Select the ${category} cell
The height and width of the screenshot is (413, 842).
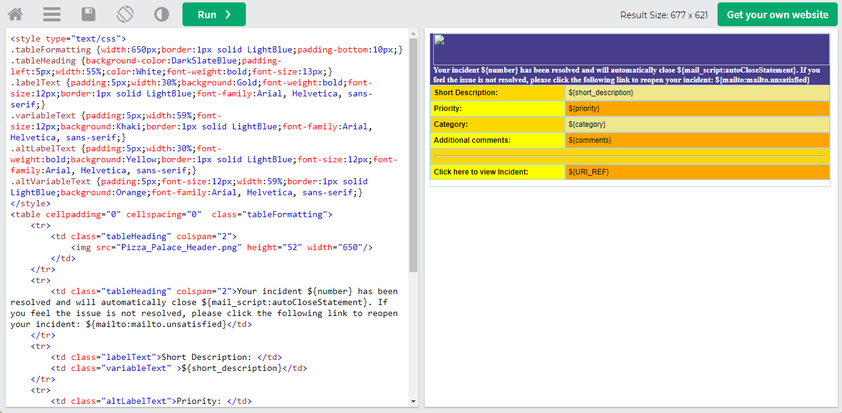click(698, 124)
